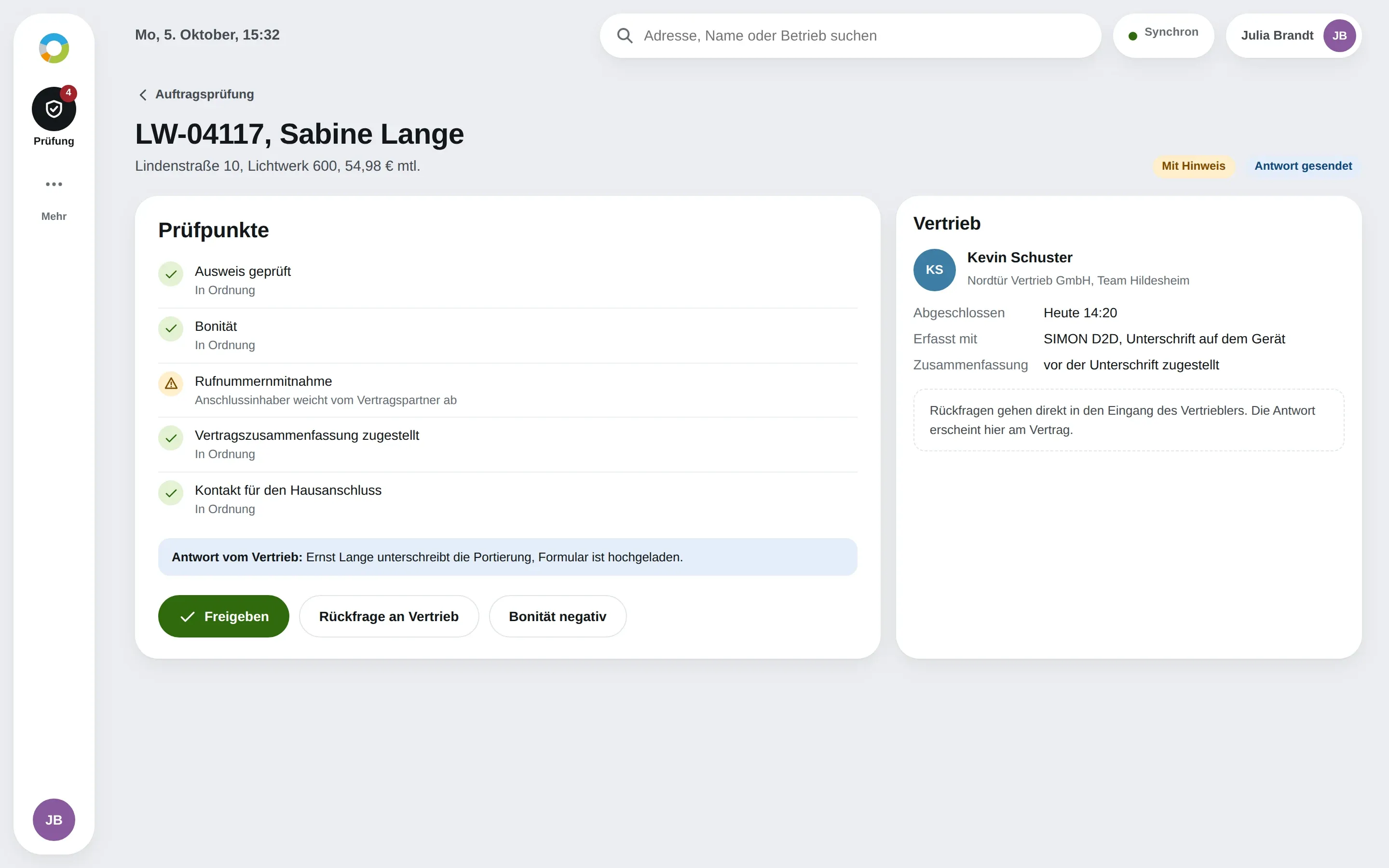Approve the order with Freigeben

pyautogui.click(x=223, y=616)
